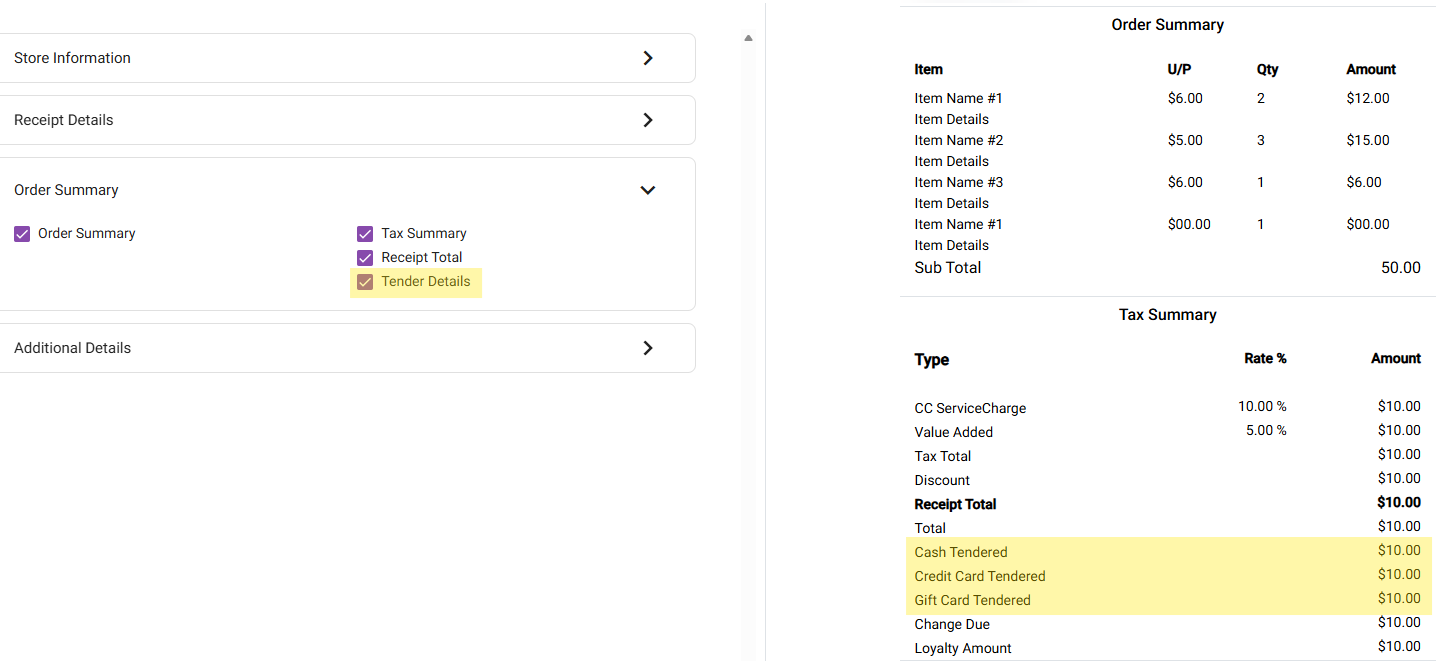This screenshot has height=661, width=1442.
Task: Collapse Order Summary with the down chevron
Action: (648, 190)
